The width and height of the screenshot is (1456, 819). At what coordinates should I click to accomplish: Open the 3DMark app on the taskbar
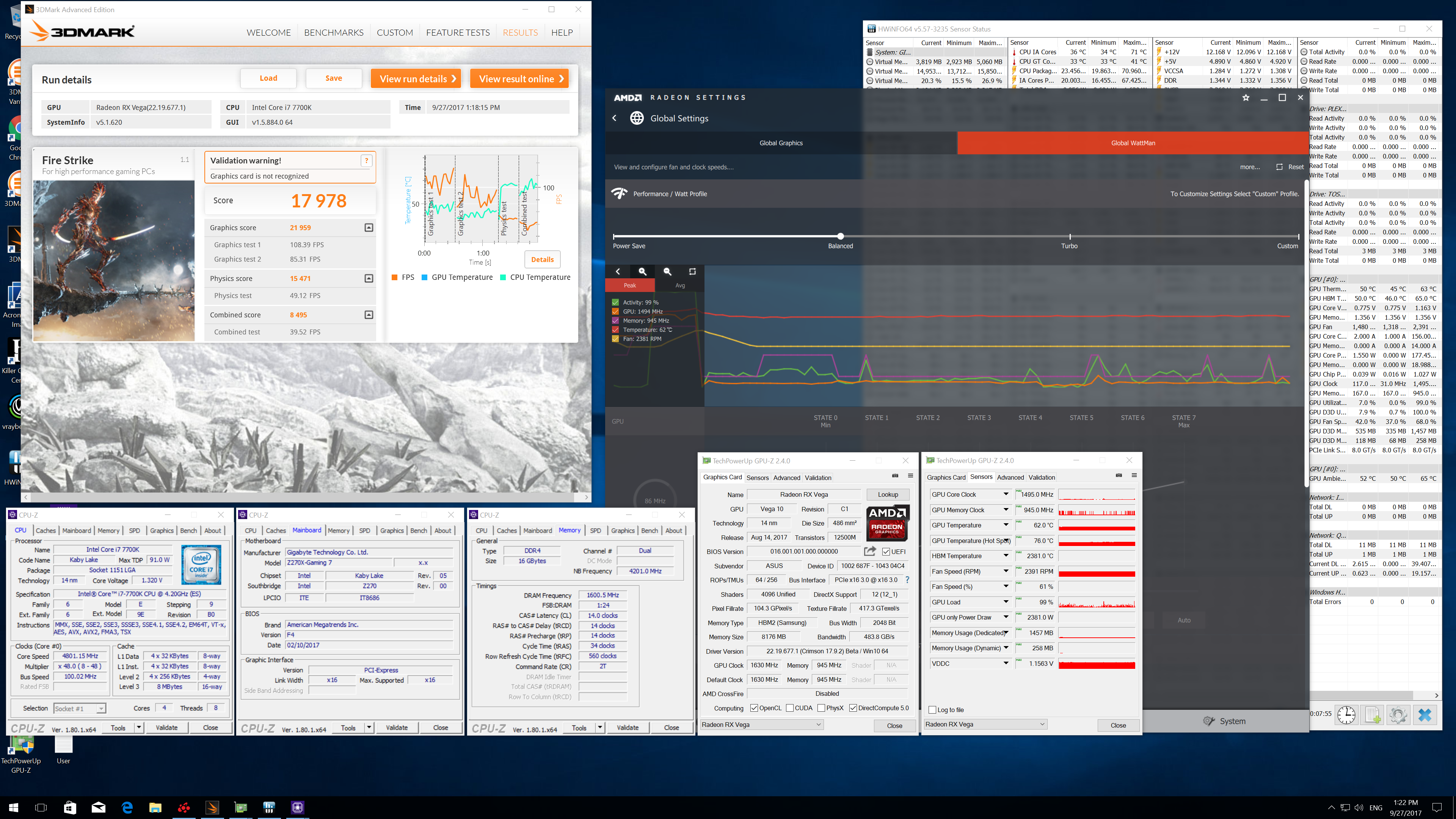coord(212,808)
